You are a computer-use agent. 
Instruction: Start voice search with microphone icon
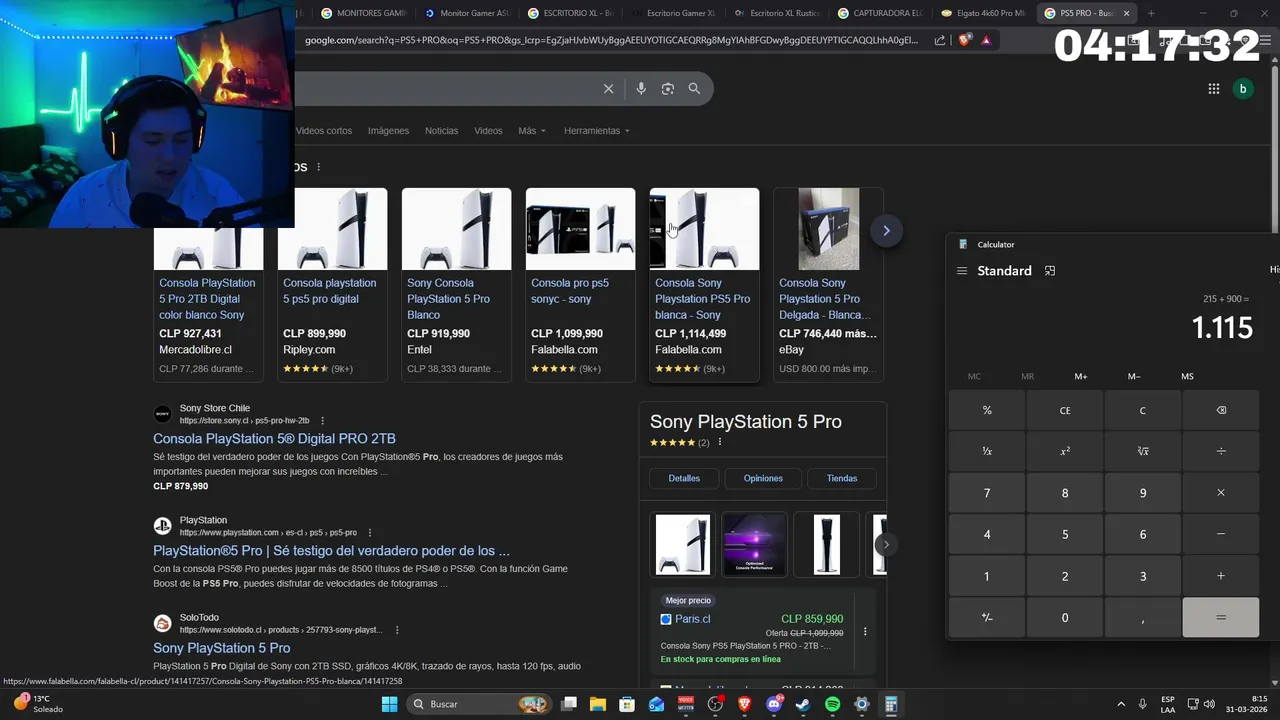641,89
